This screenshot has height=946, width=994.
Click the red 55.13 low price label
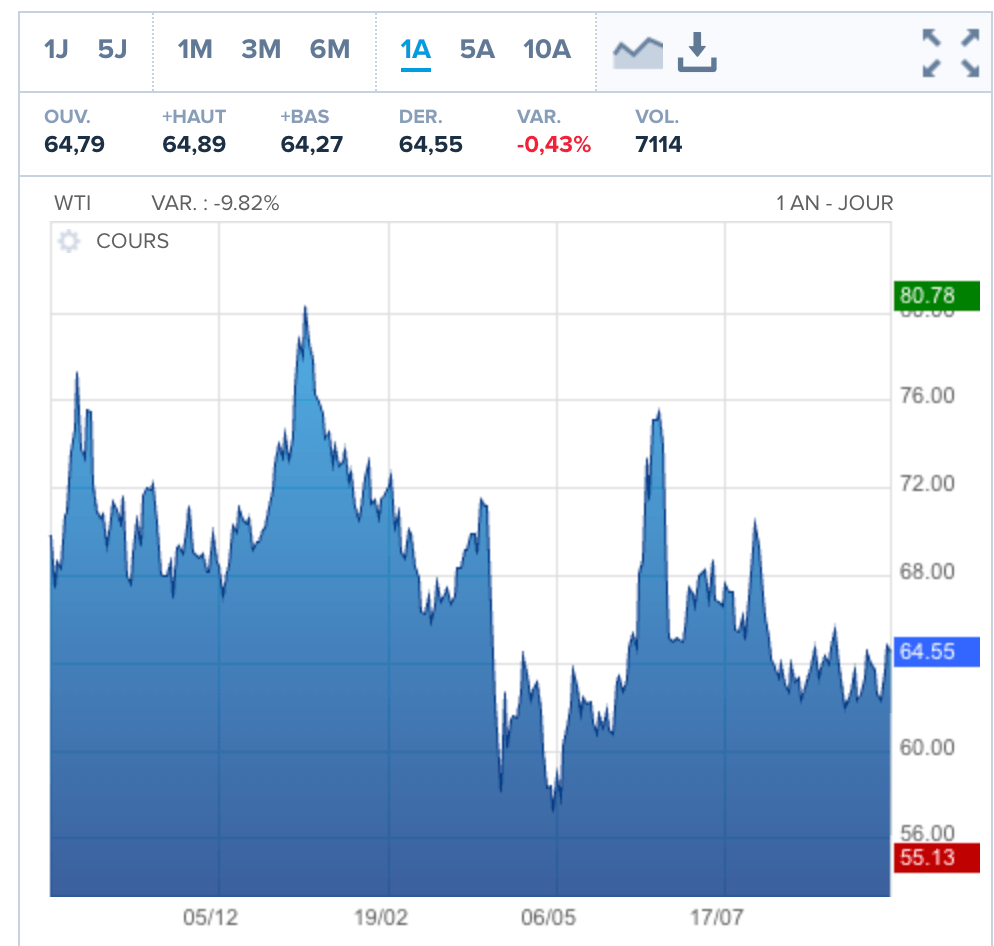click(936, 857)
